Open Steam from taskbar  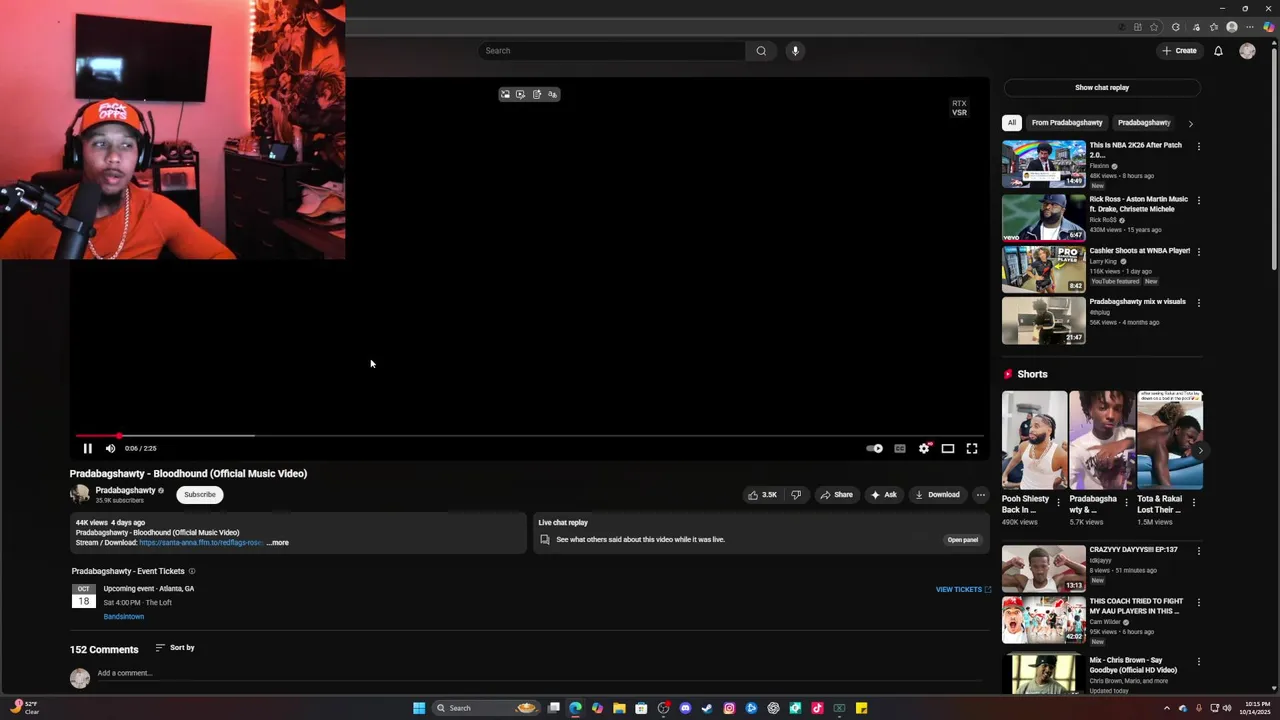coord(707,708)
